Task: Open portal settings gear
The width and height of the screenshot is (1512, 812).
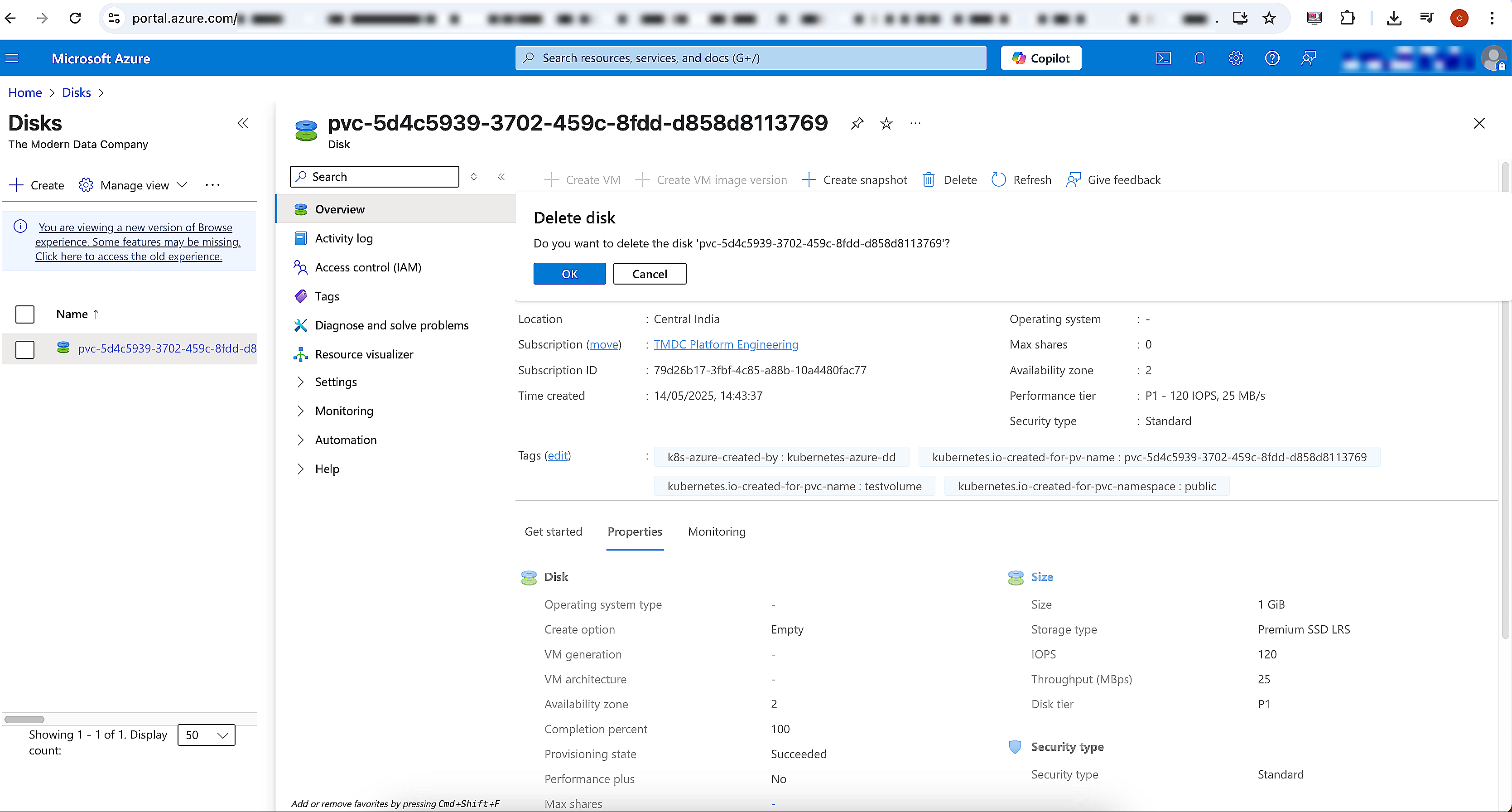Action: [x=1236, y=58]
